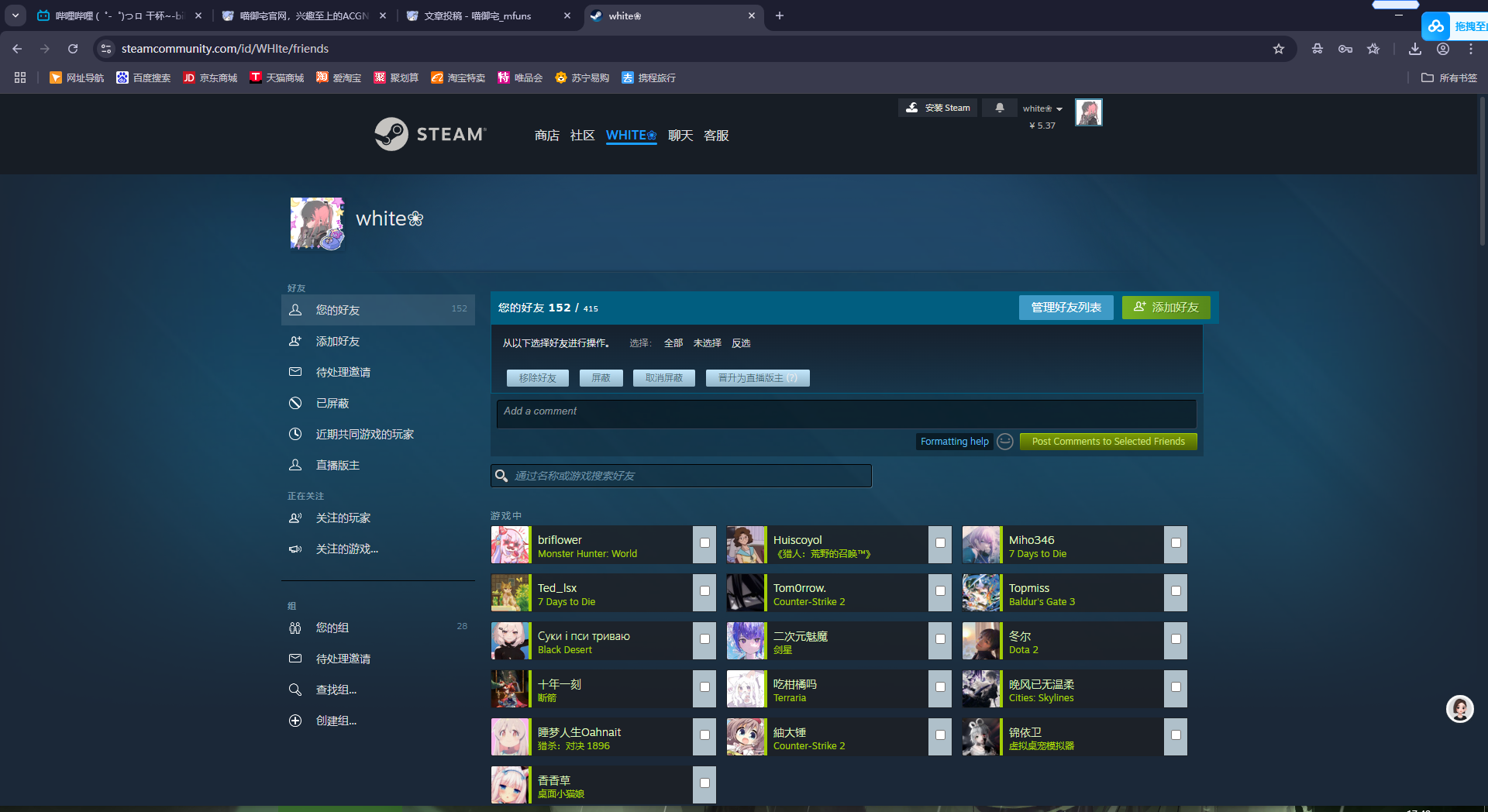Click the 关注的游戏 megaphone icon
1488x812 pixels.
tap(295, 549)
